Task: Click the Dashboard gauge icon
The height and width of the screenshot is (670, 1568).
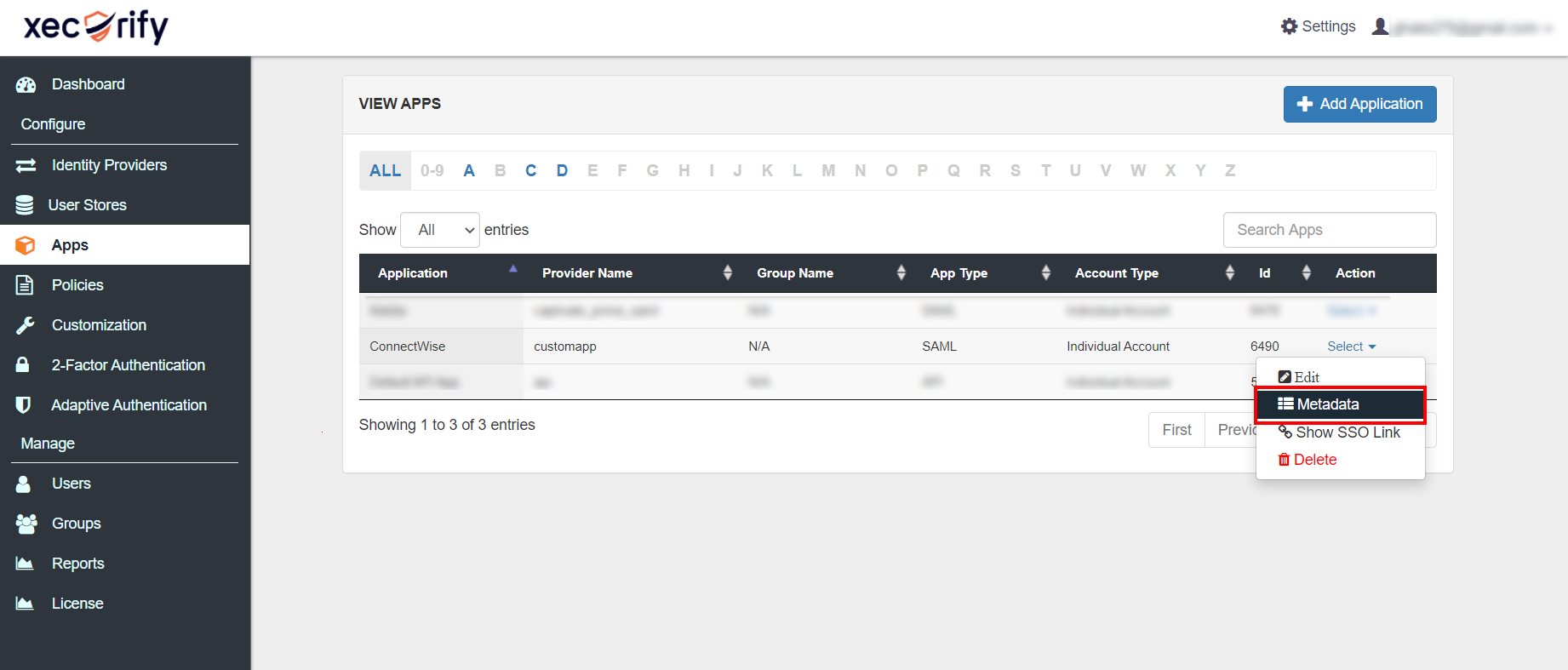Action: [x=26, y=84]
